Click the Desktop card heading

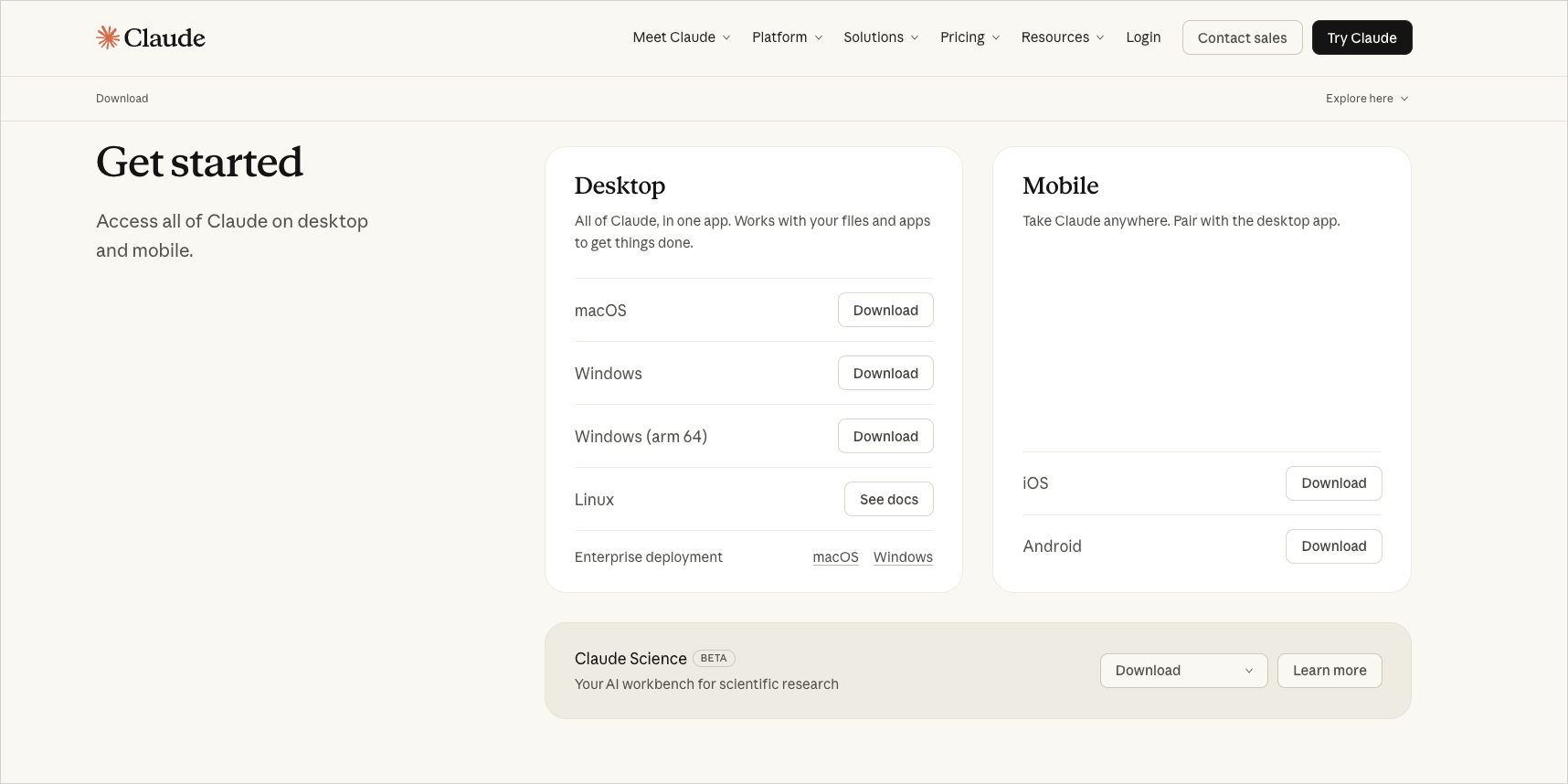tap(620, 185)
